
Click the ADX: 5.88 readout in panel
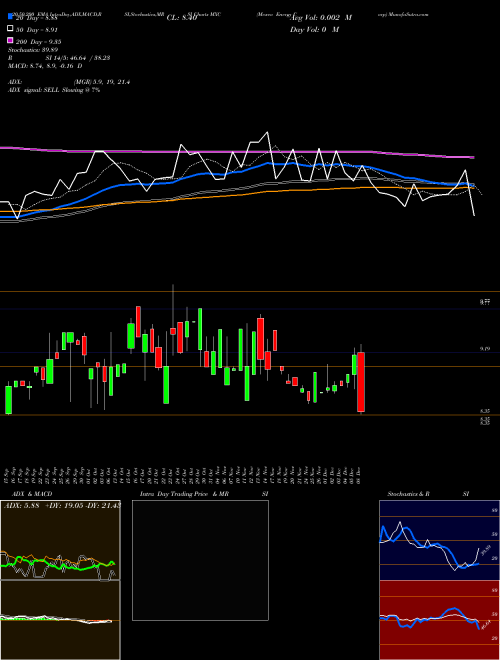click(x=22, y=505)
